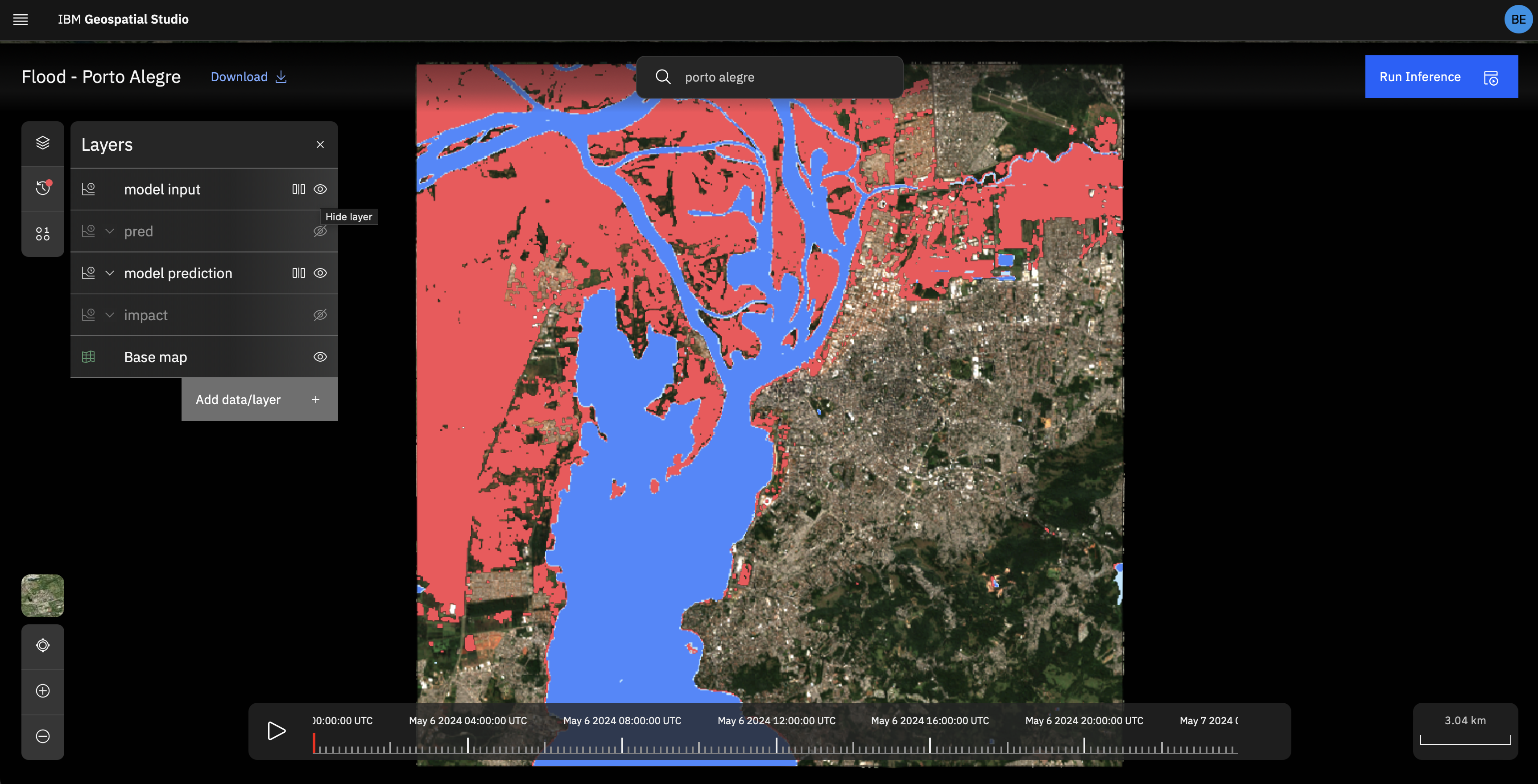Click the Run Inference button
The height and width of the screenshot is (784, 1538).
tap(1441, 77)
